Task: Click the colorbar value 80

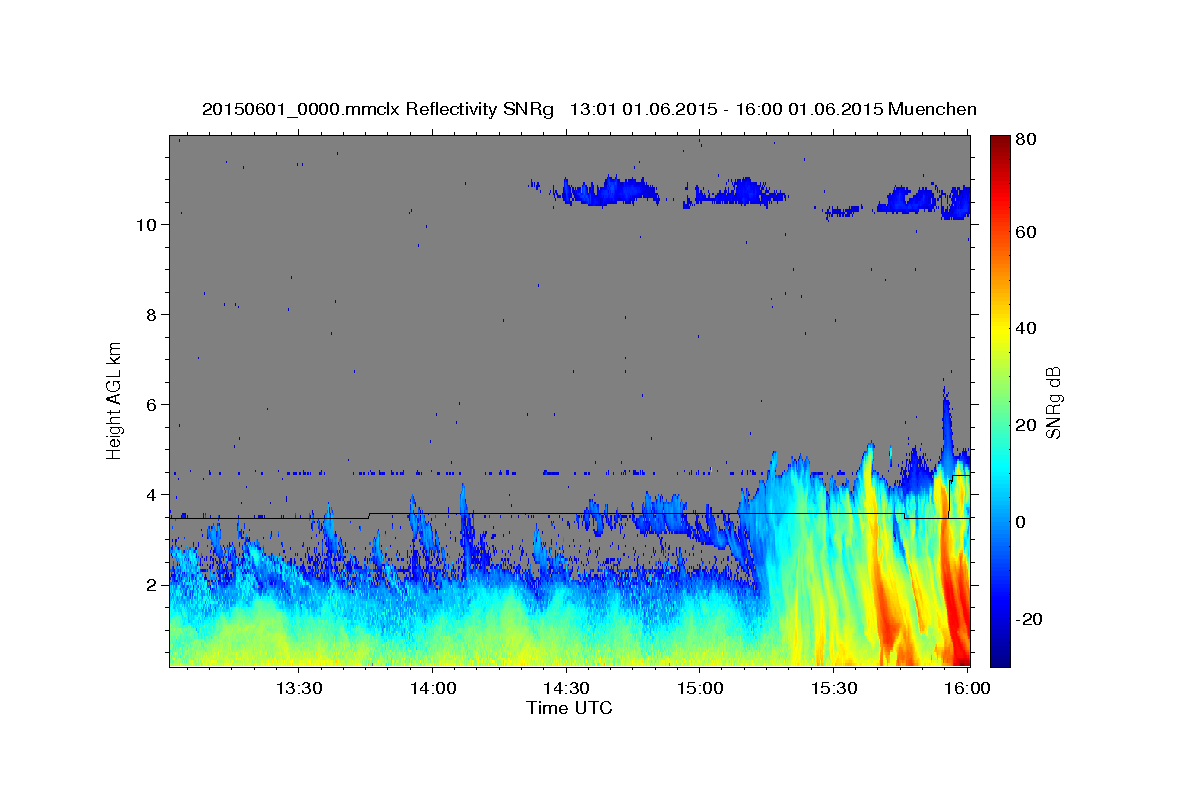Action: pos(1027,139)
